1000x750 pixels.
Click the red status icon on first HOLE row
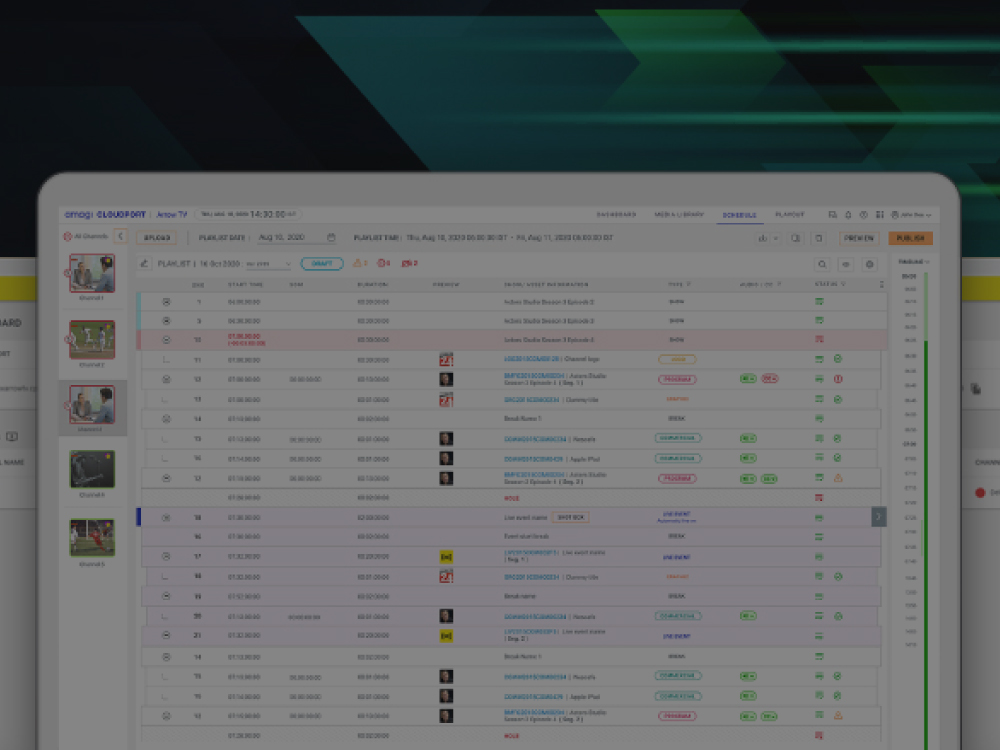(820, 497)
